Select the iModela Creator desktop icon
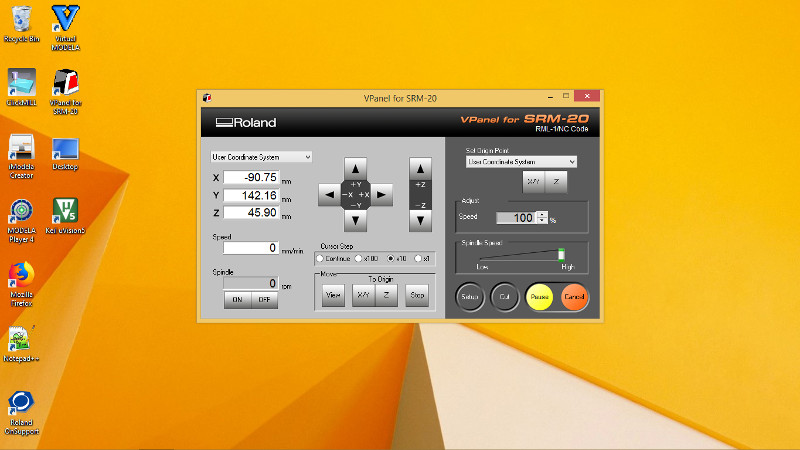This screenshot has width=800, height=450. [21, 156]
